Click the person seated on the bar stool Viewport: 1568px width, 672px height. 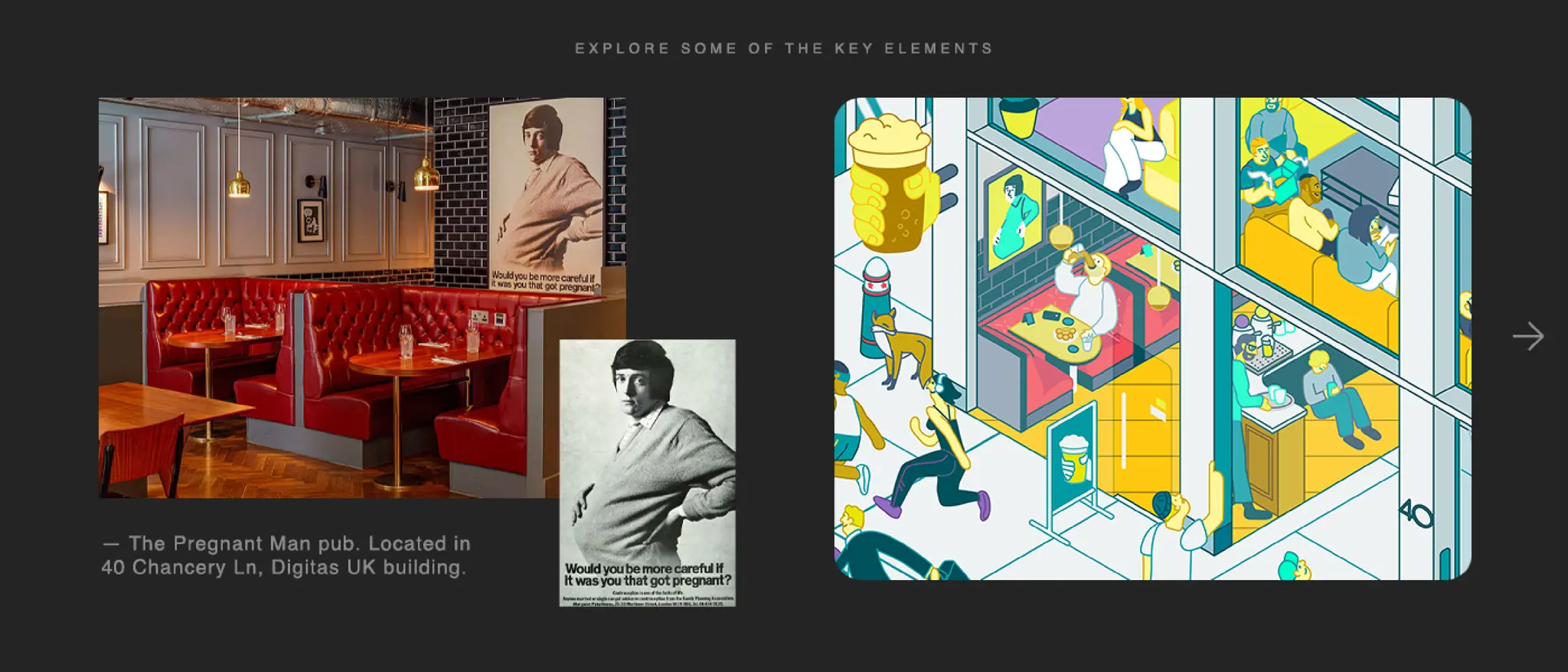[1338, 398]
